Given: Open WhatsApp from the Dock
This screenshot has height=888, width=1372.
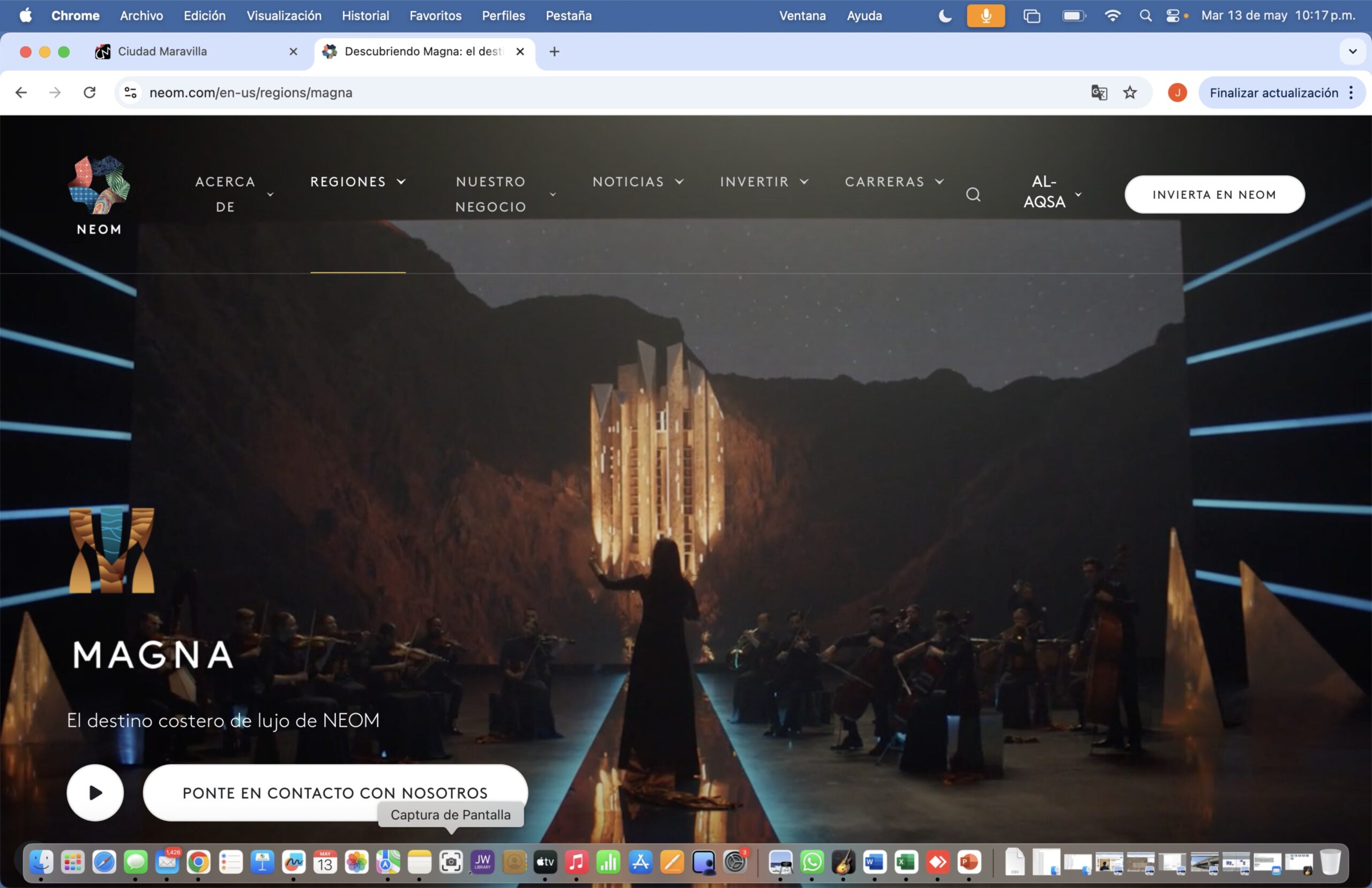Looking at the screenshot, I should click(811, 862).
